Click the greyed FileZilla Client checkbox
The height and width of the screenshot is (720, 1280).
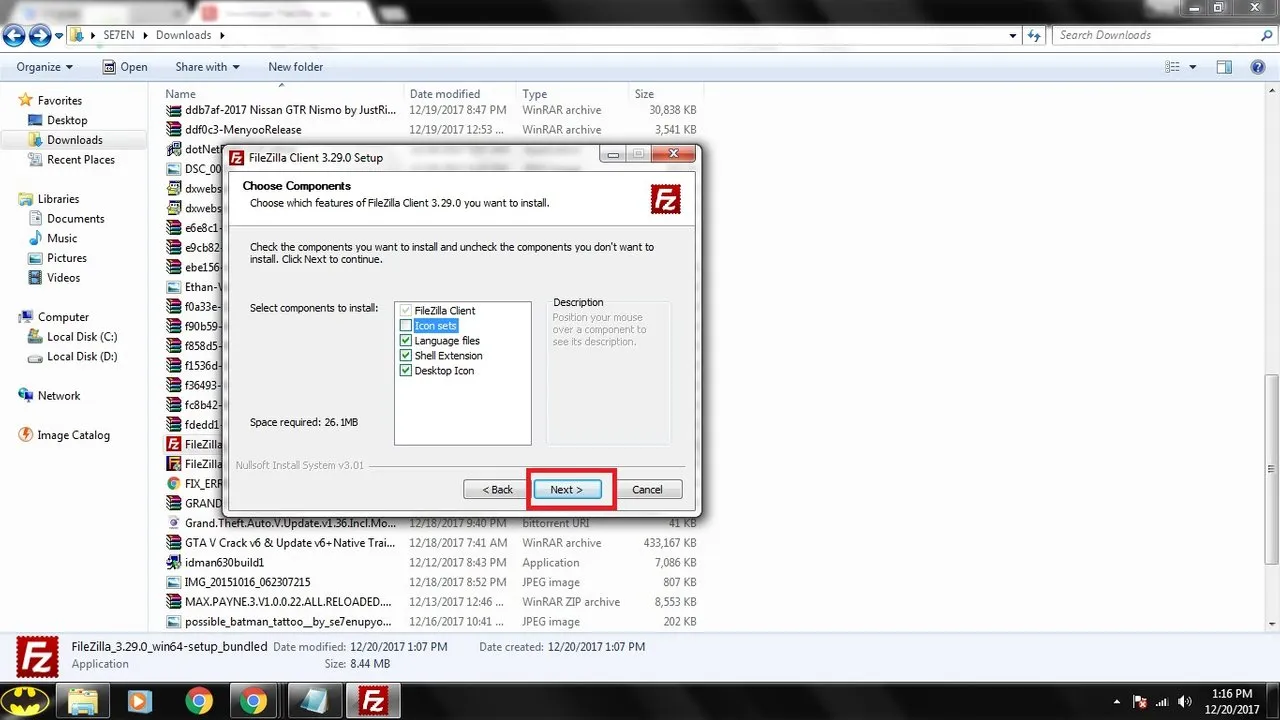[405, 311]
